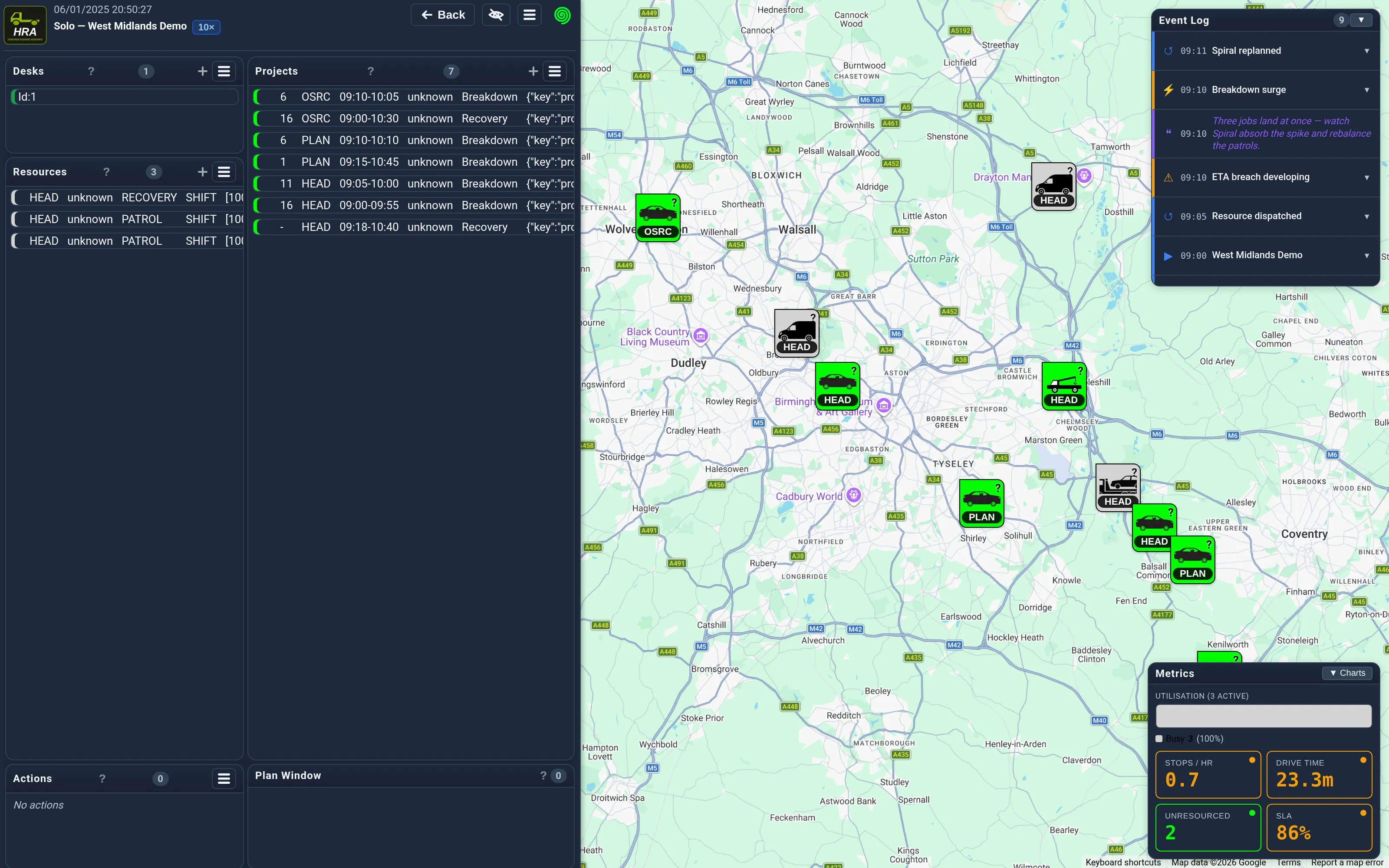Click the utilisation bar in Metrics
Screen dimensions: 1389x868
click(1263, 716)
